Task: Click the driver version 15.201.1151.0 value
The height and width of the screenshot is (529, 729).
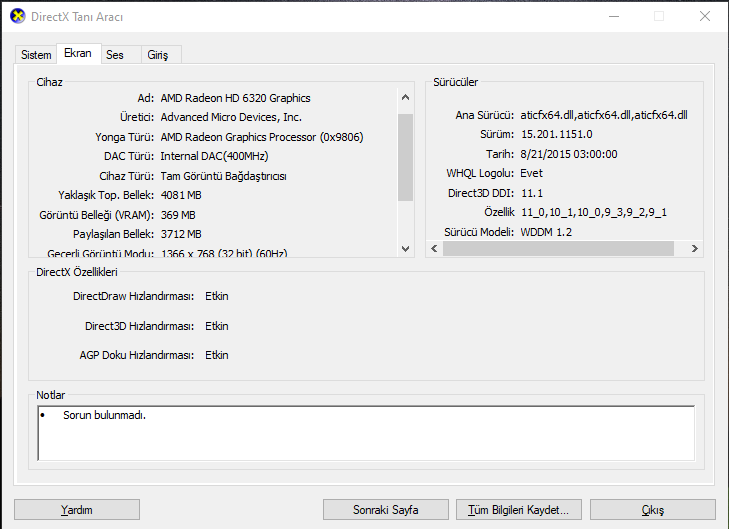Action: [556, 134]
